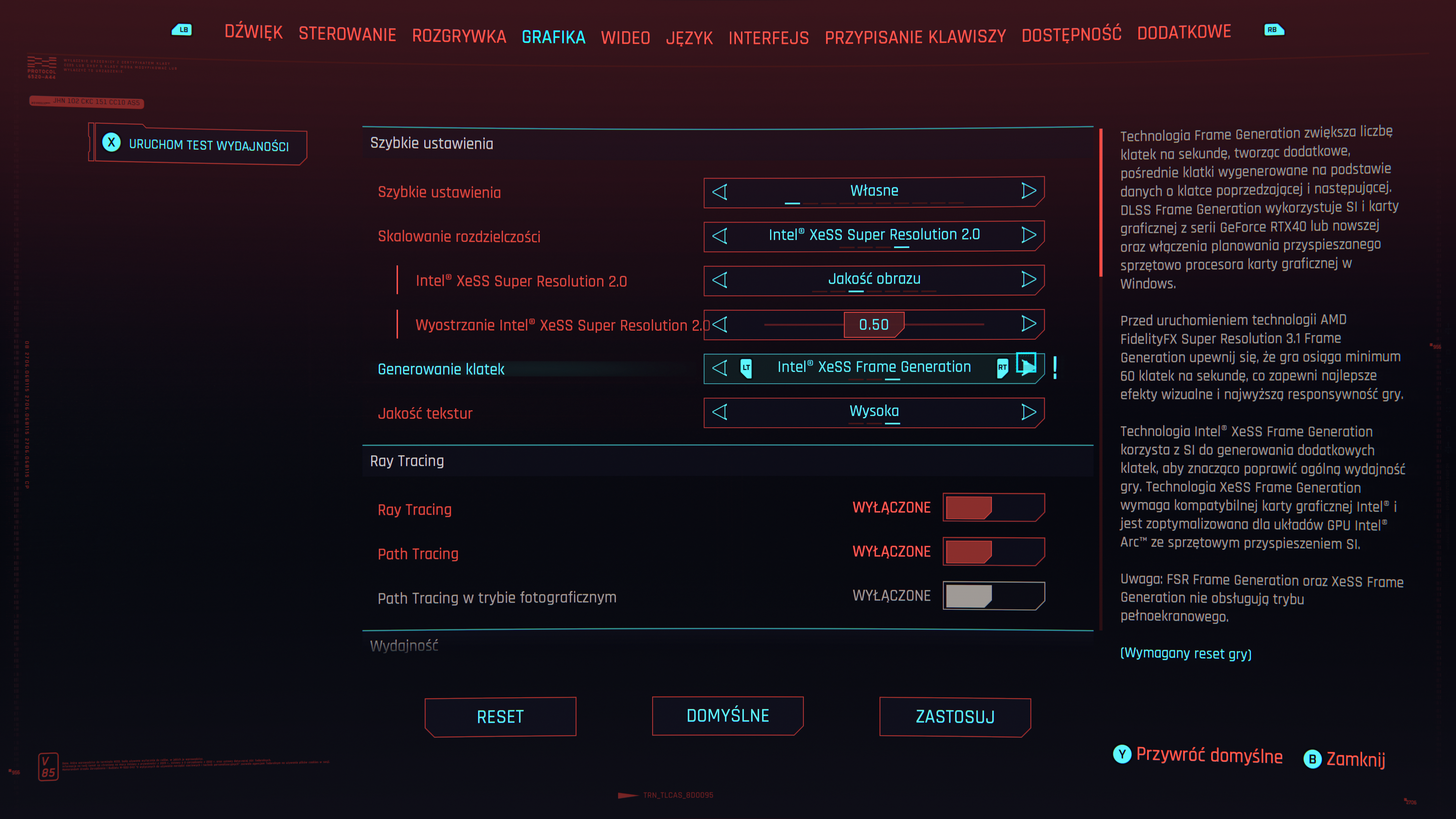
Task: Click left arrow of Skalowanie rozdzielczości selector
Action: pos(720,235)
